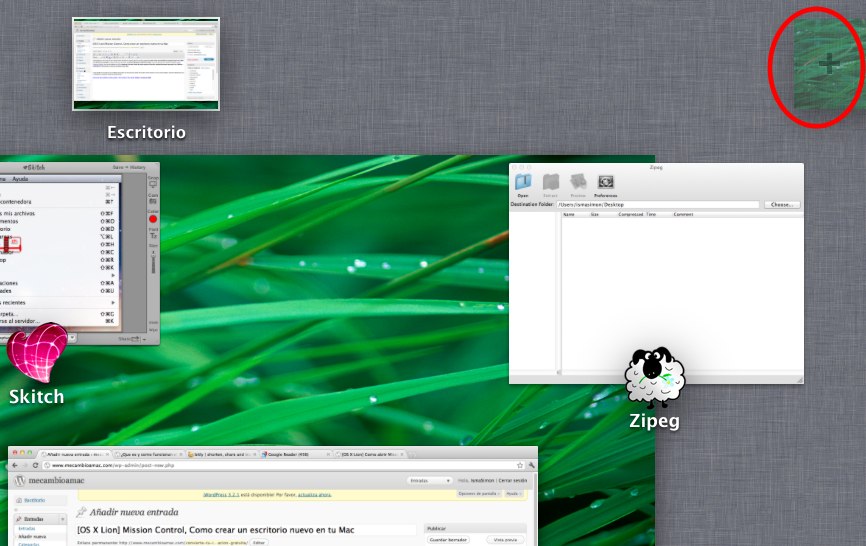The image size is (866, 546).
Task: Click the Chrome address bar URL
Action: 113,465
